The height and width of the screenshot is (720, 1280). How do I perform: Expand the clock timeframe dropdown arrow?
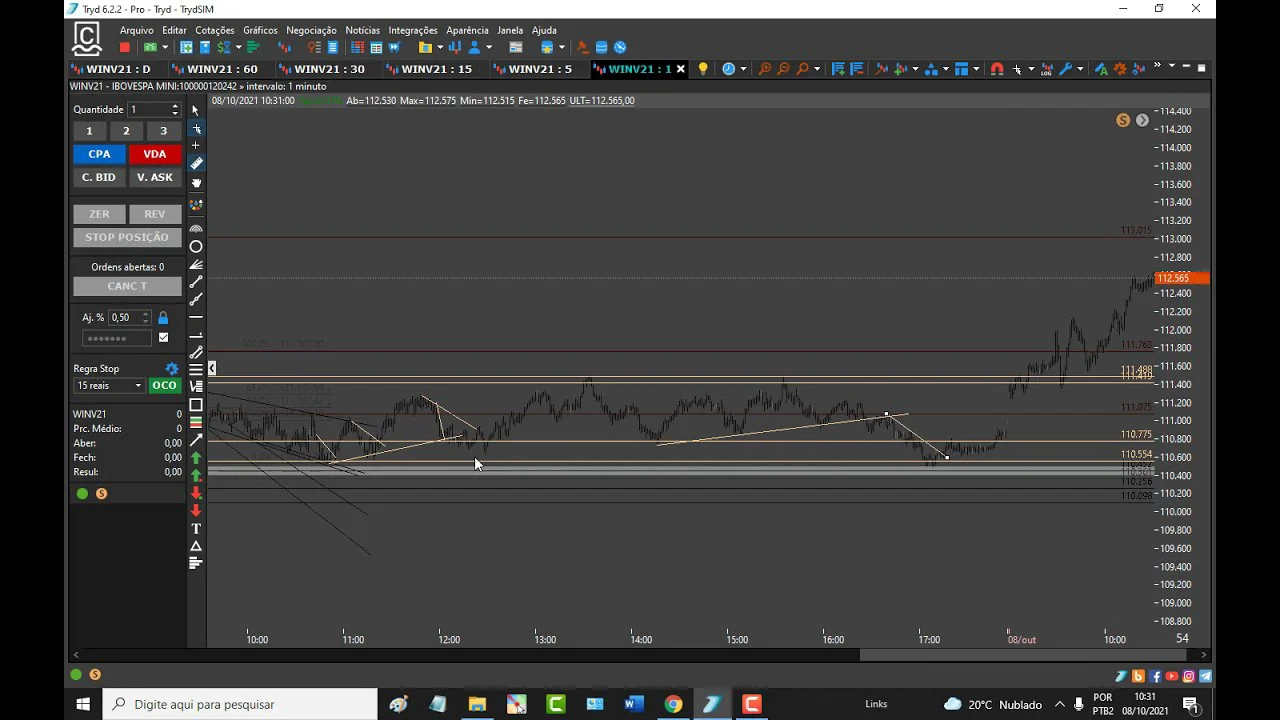coord(743,69)
